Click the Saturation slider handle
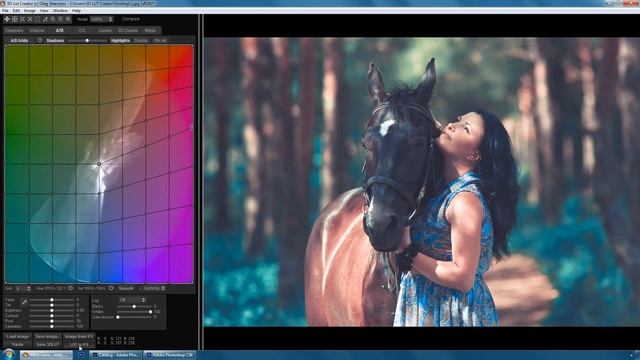The image size is (640, 360). (x=52, y=327)
